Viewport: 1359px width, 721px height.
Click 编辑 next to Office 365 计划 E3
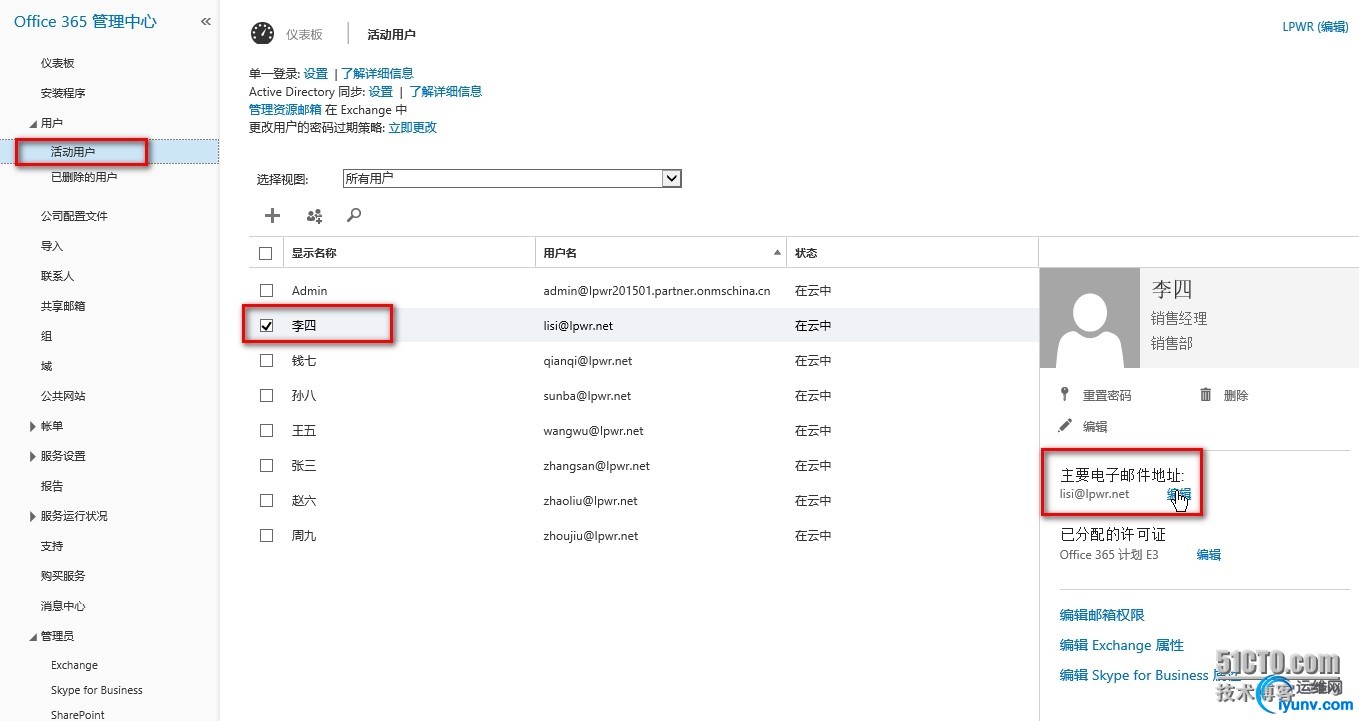(1209, 554)
